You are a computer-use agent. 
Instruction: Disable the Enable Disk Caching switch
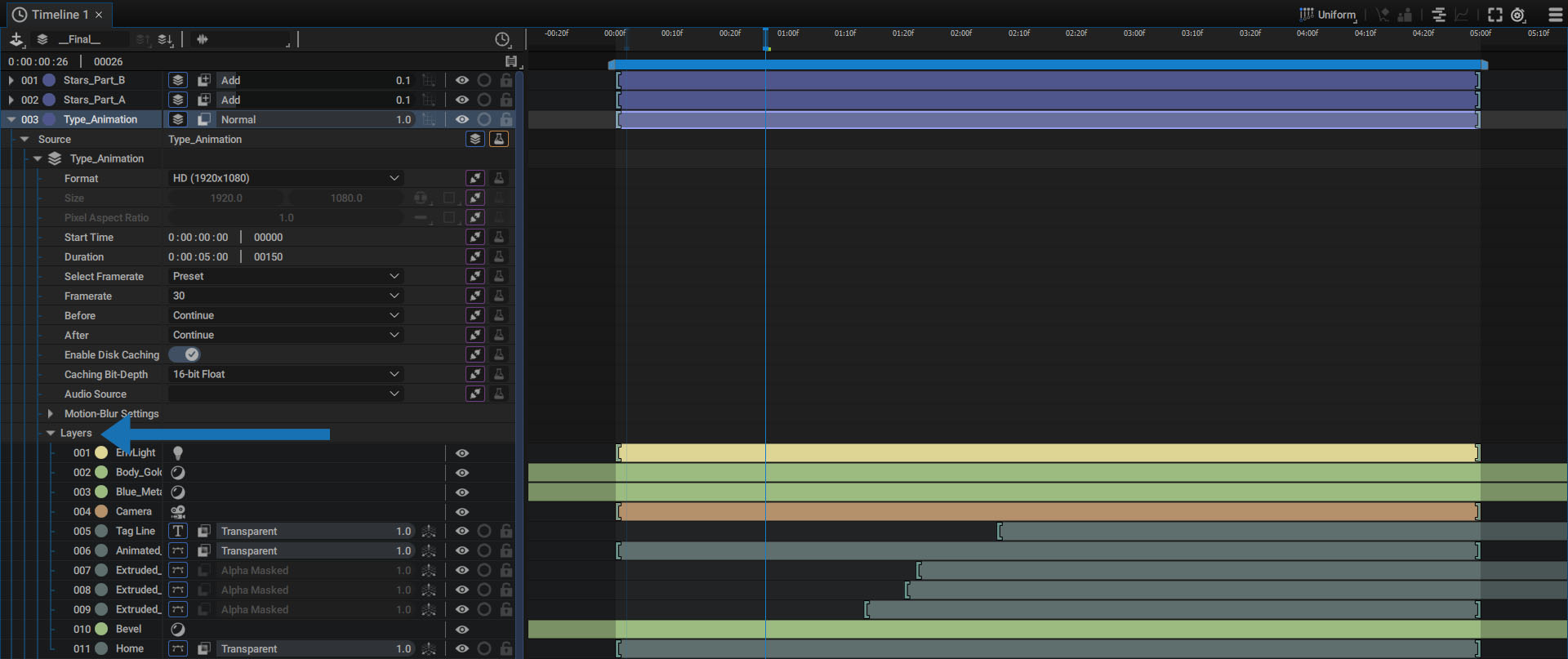pyautogui.click(x=185, y=354)
